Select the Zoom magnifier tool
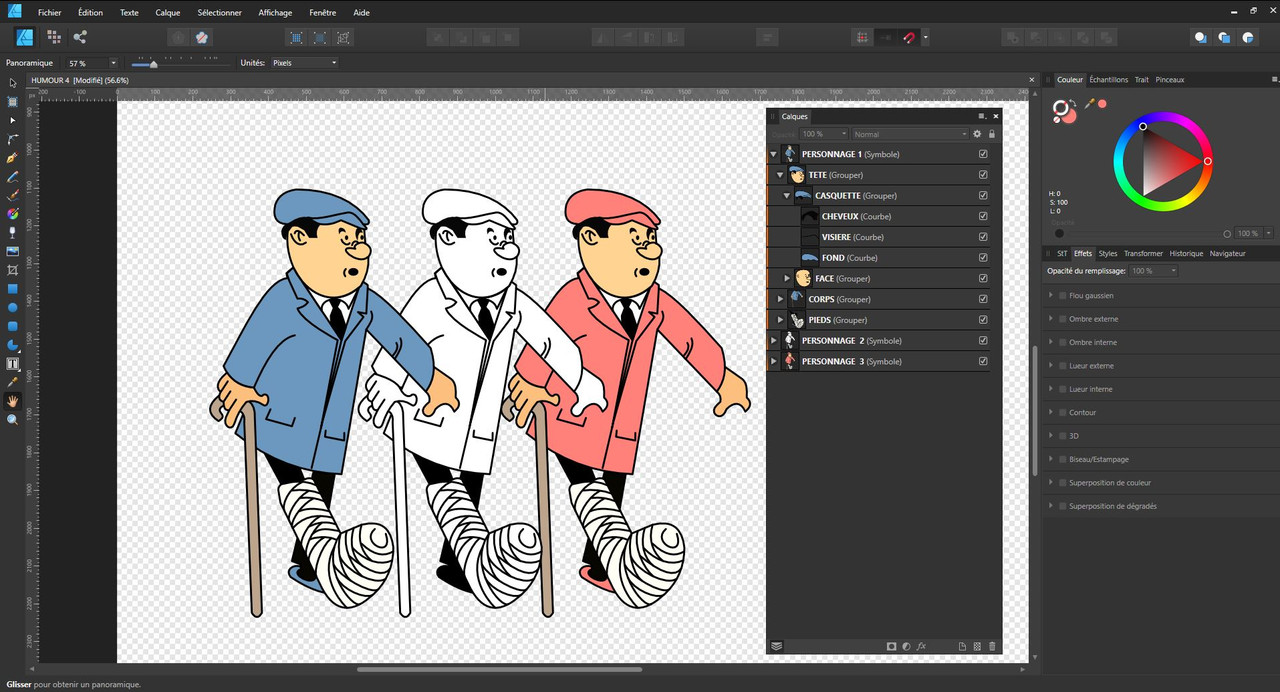 (13, 420)
